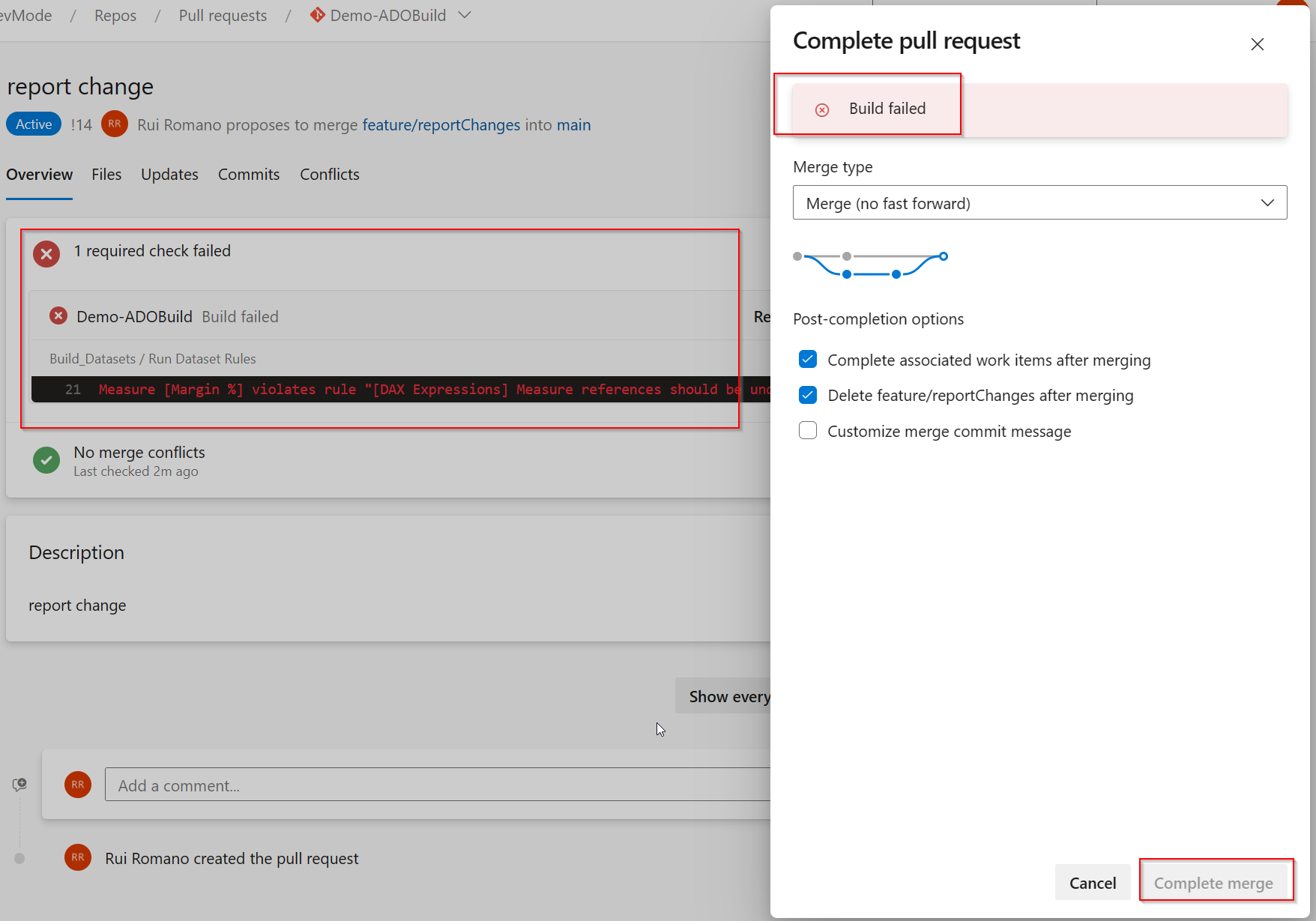Click the Complete merge button
This screenshot has width=1316, height=921.
point(1215,883)
